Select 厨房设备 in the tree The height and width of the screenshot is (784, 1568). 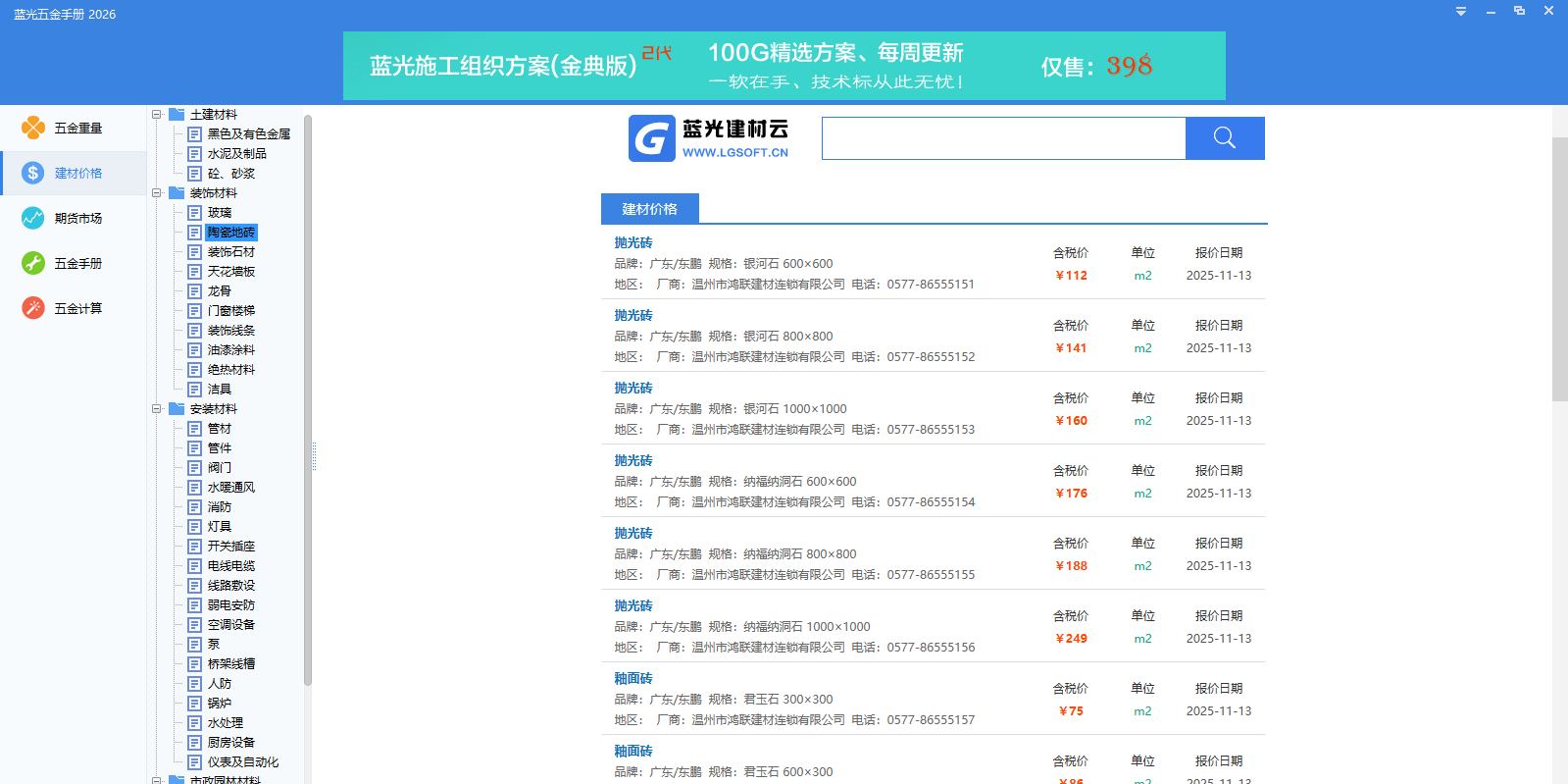pyautogui.click(x=231, y=743)
